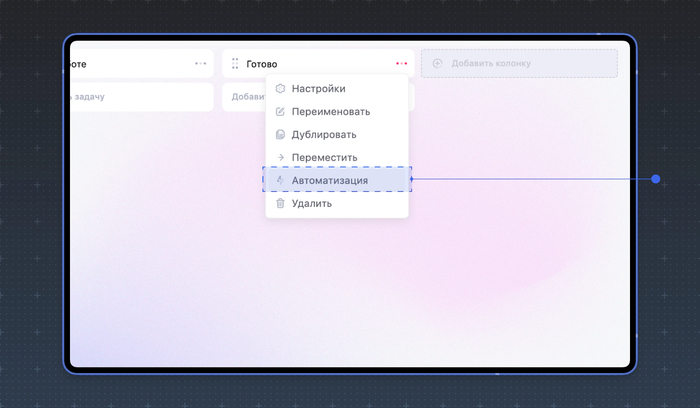This screenshot has width=700, height=408.
Task: Select Настройки from the context menu
Action: click(318, 88)
